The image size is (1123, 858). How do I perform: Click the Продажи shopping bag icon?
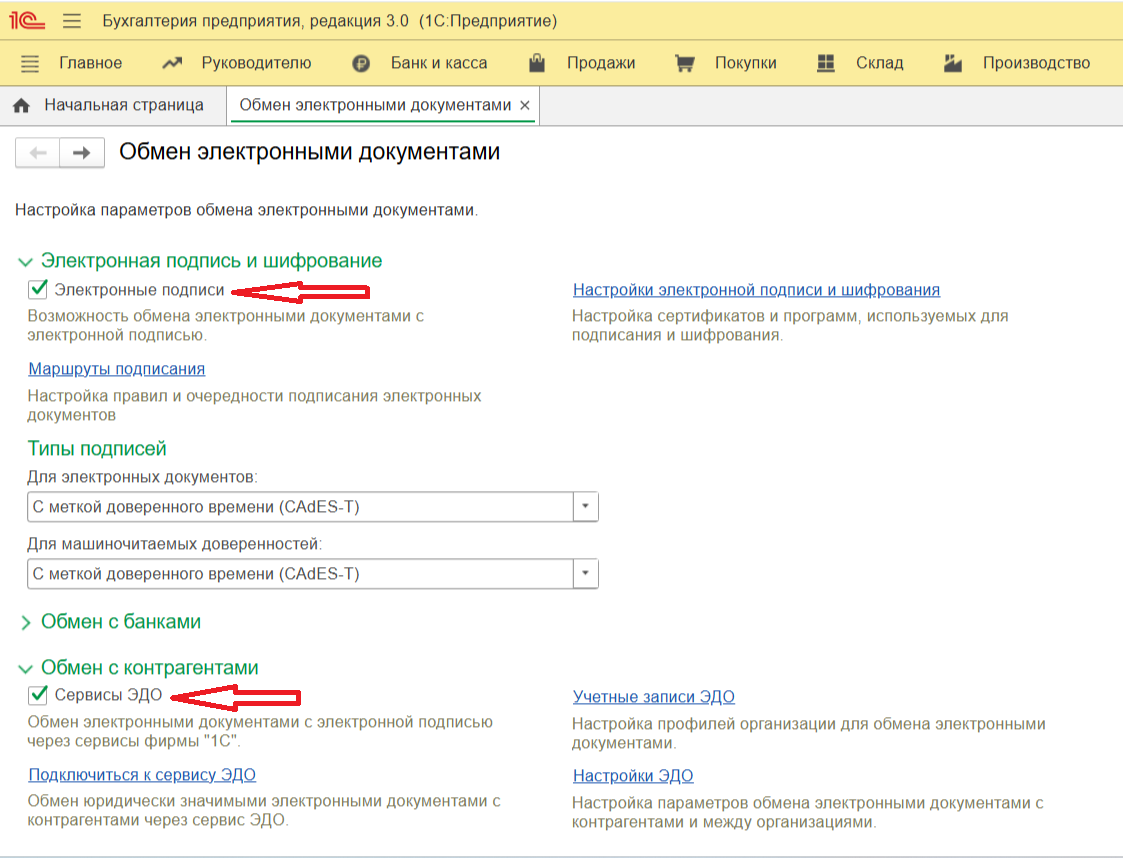[538, 63]
